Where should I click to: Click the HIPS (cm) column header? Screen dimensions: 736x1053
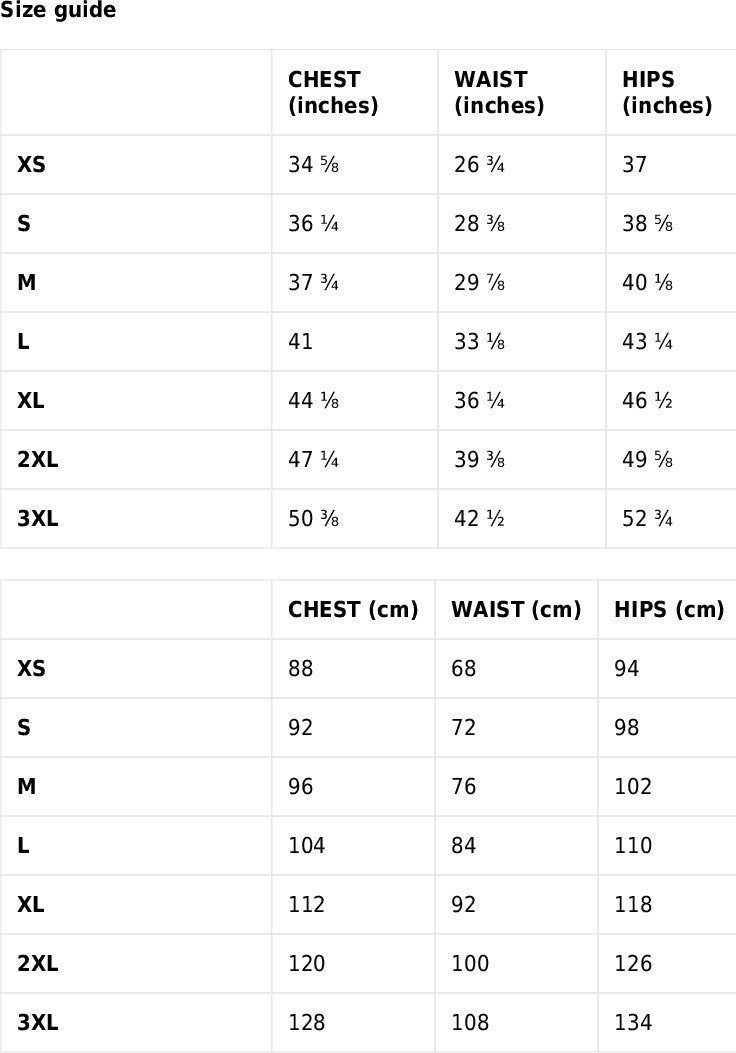[x=669, y=610]
